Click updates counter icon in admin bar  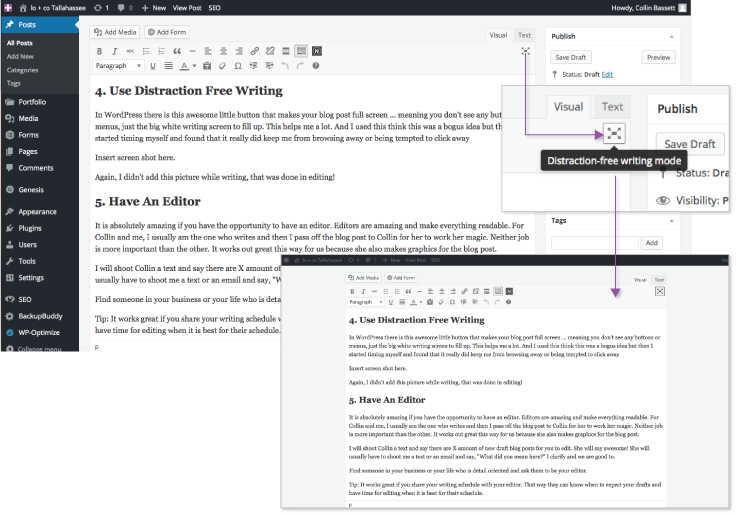(x=101, y=8)
